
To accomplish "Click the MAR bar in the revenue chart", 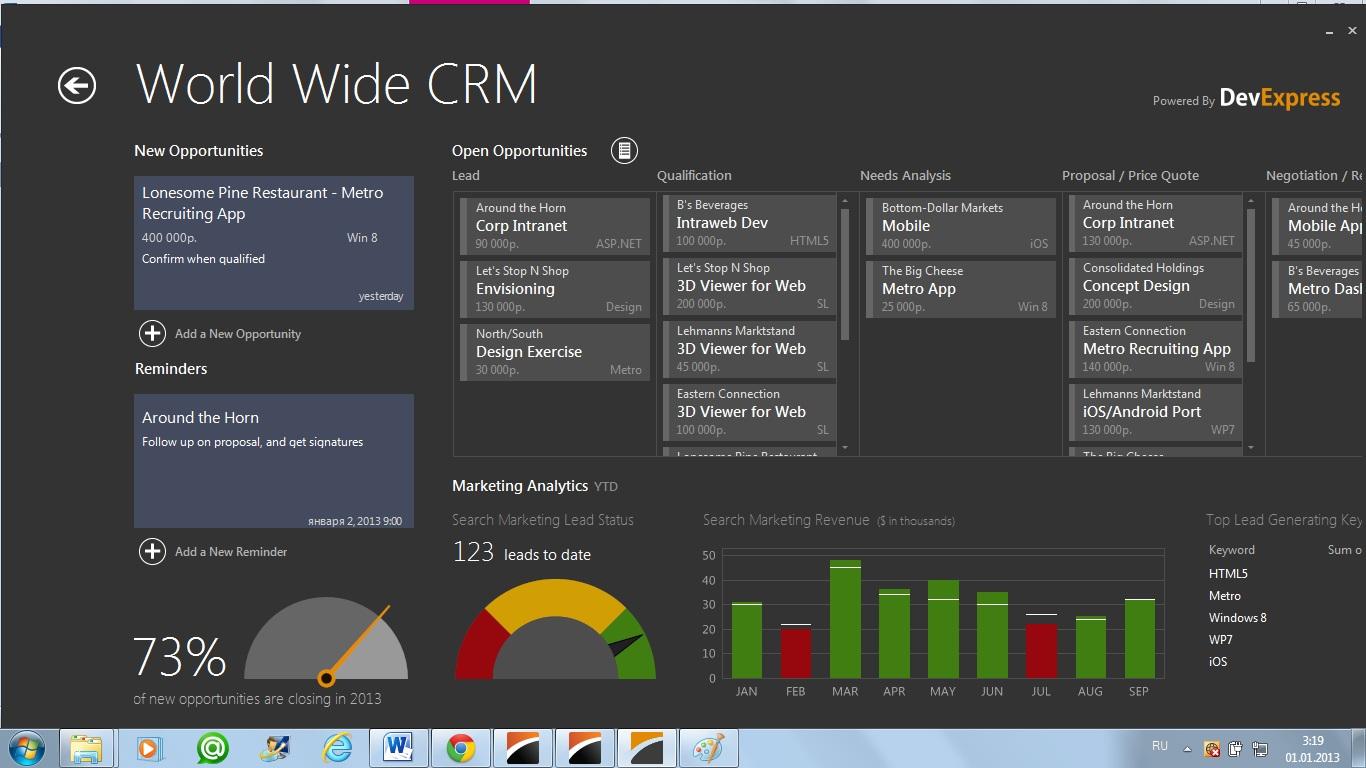I will [845, 620].
